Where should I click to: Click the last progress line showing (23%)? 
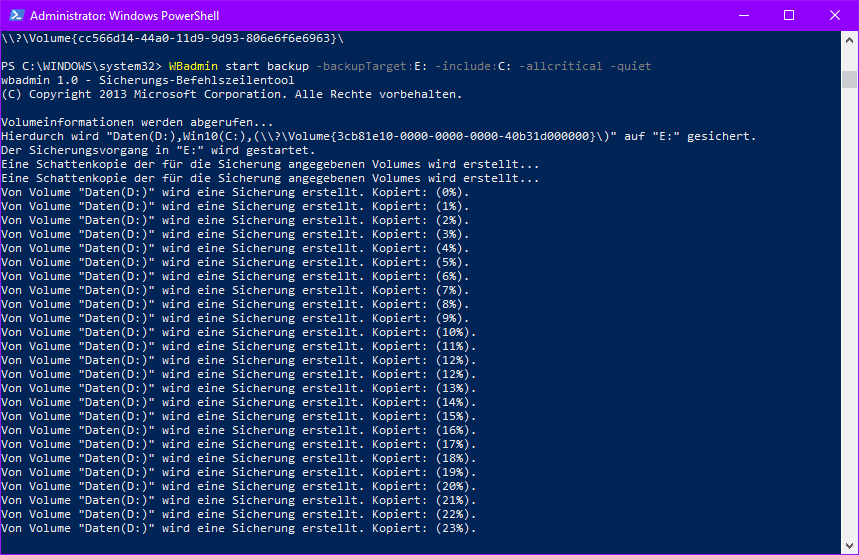click(x=238, y=528)
